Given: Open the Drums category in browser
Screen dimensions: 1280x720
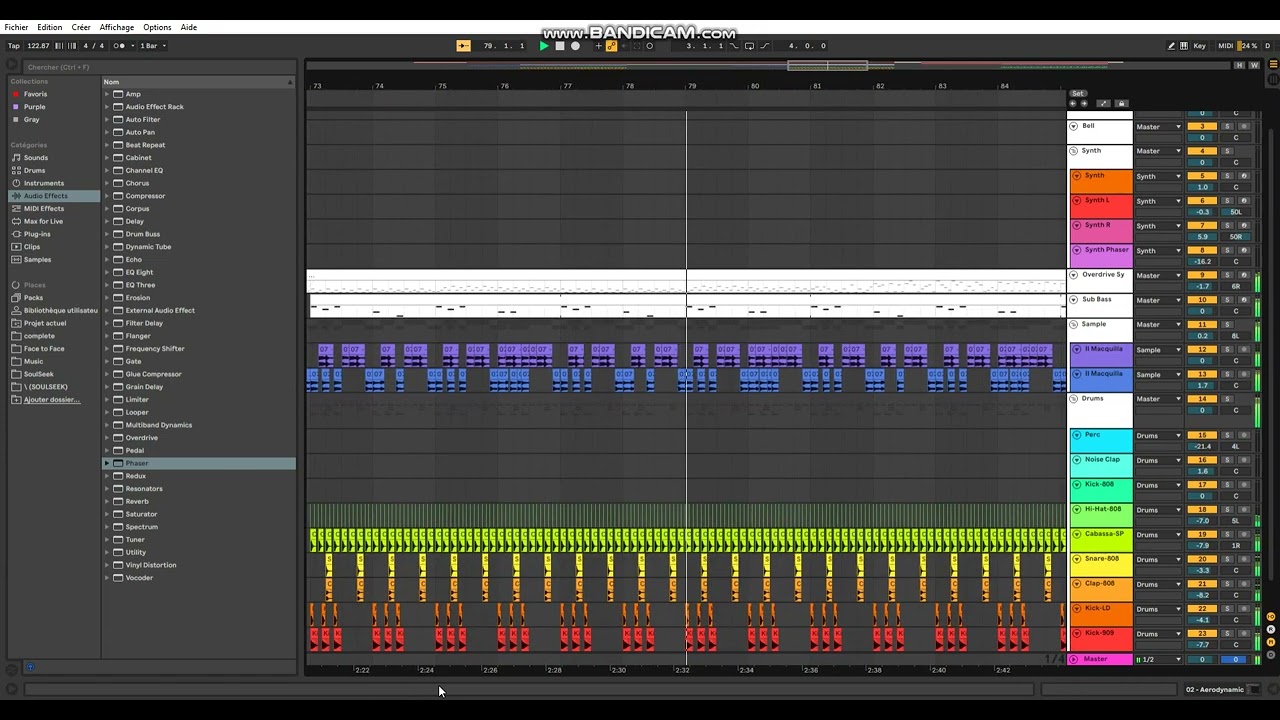Looking at the screenshot, I should tap(34, 170).
